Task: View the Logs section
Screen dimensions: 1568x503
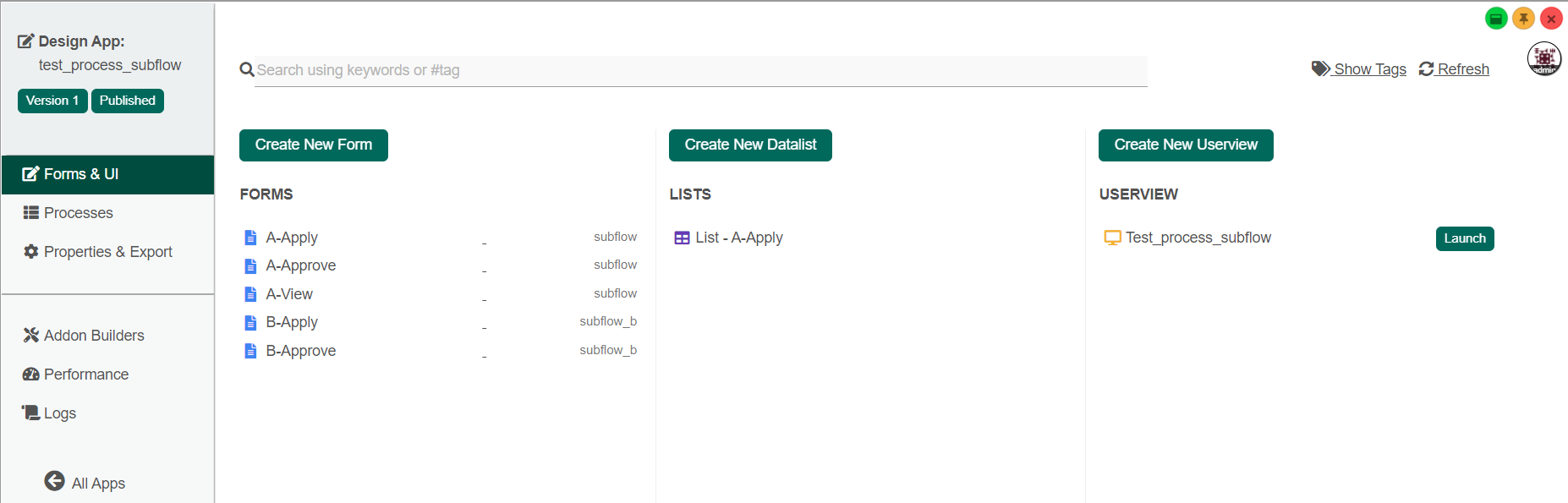Action: pos(59,413)
